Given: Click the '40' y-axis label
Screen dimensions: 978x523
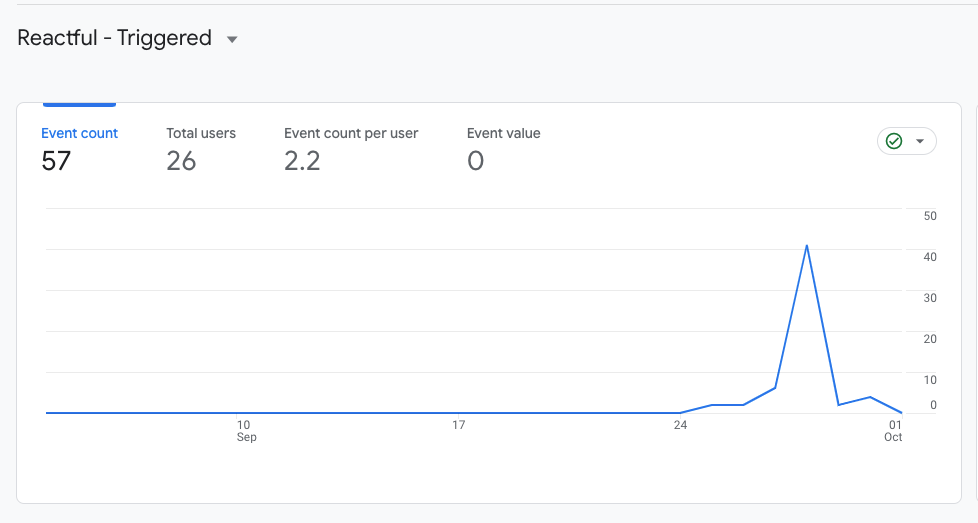Looking at the screenshot, I should (x=930, y=257).
